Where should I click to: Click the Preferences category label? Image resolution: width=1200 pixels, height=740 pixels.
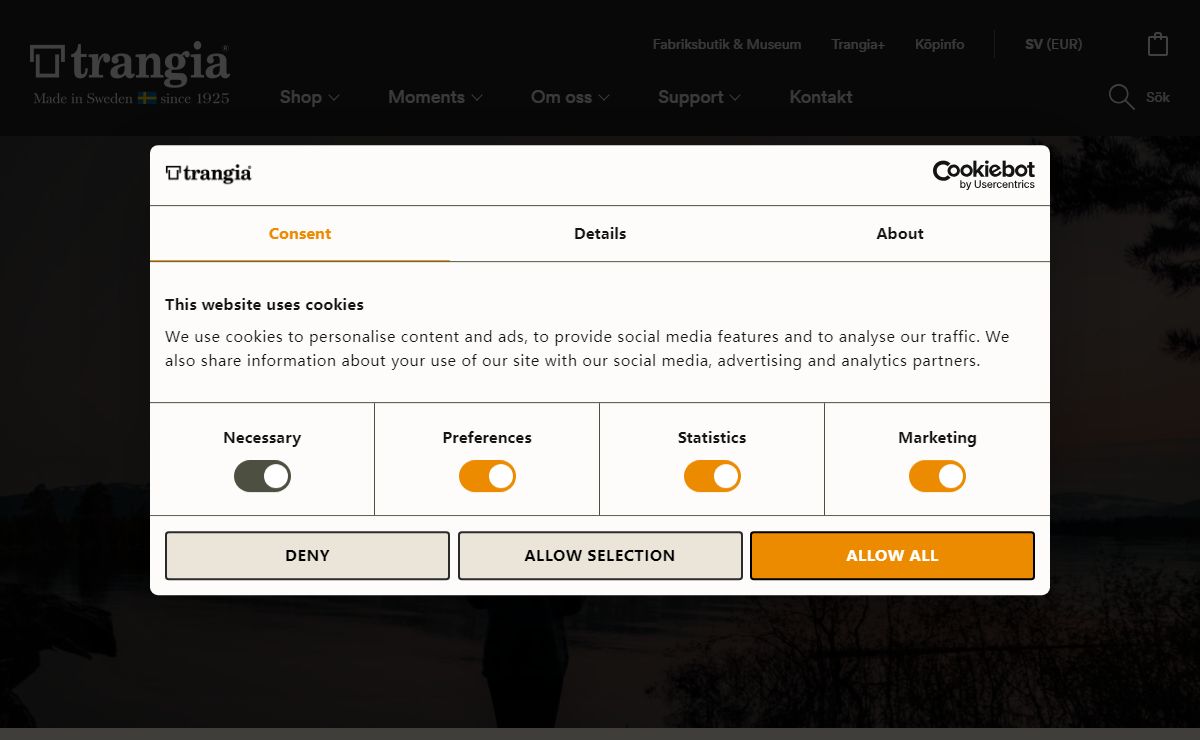[487, 438]
